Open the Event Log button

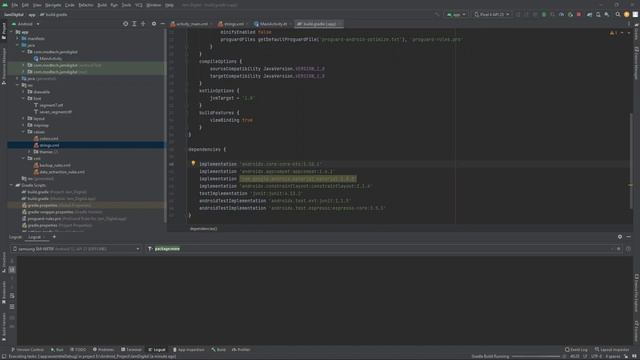[576, 350]
